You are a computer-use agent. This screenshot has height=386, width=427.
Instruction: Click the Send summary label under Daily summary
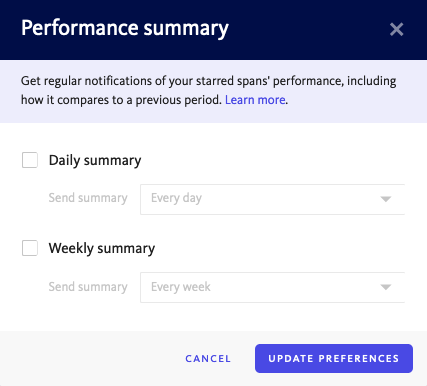click(x=88, y=198)
